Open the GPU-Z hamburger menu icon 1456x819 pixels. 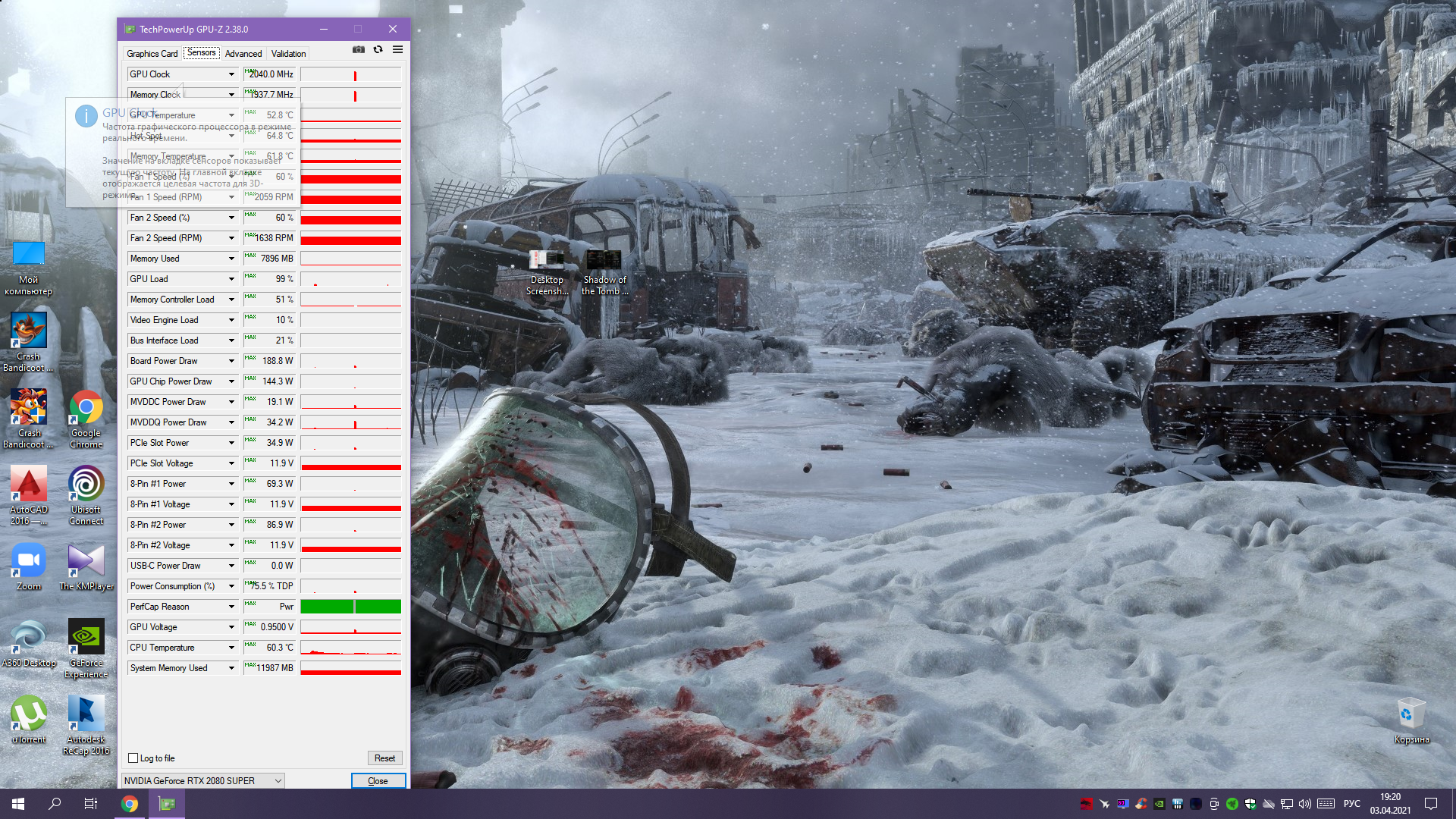coord(397,50)
